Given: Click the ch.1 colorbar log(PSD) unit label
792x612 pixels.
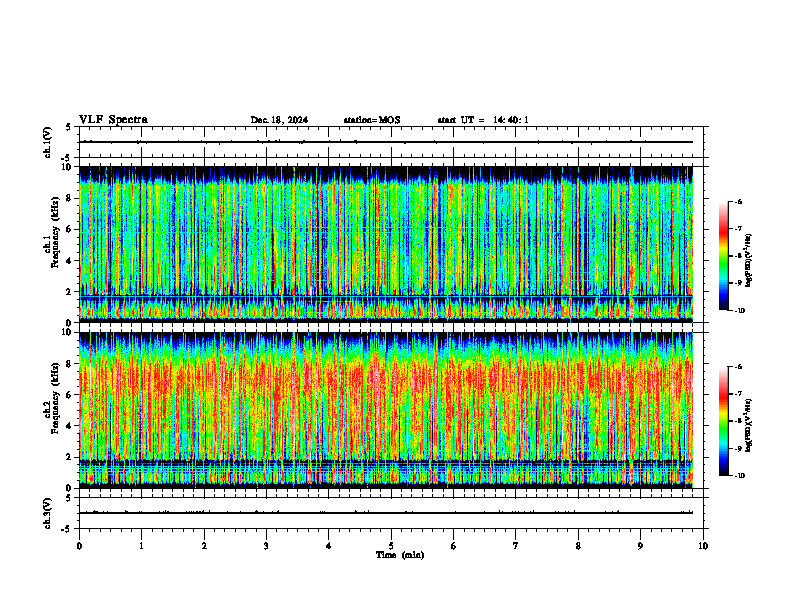Looking at the screenshot, I should (749, 261).
